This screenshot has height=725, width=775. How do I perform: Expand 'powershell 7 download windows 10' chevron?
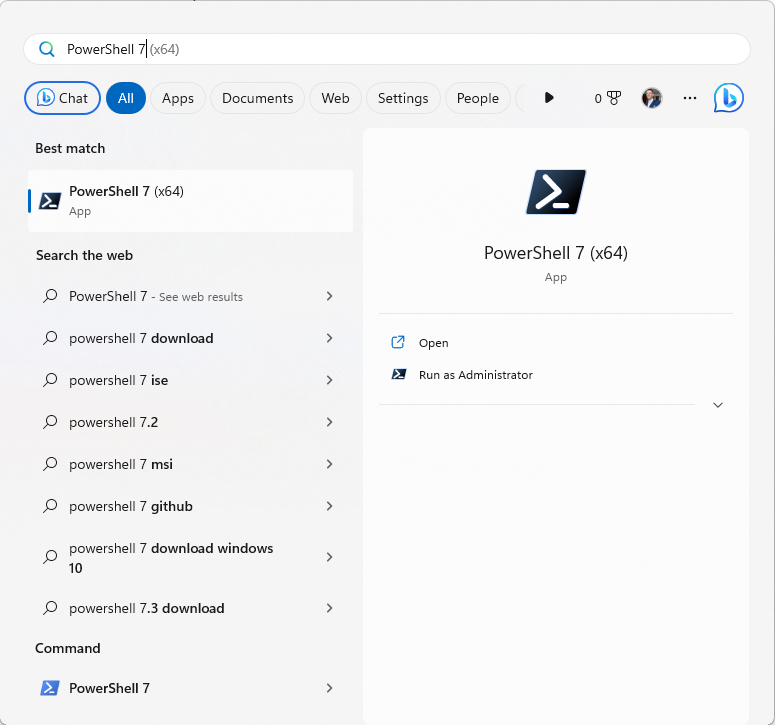click(x=329, y=557)
